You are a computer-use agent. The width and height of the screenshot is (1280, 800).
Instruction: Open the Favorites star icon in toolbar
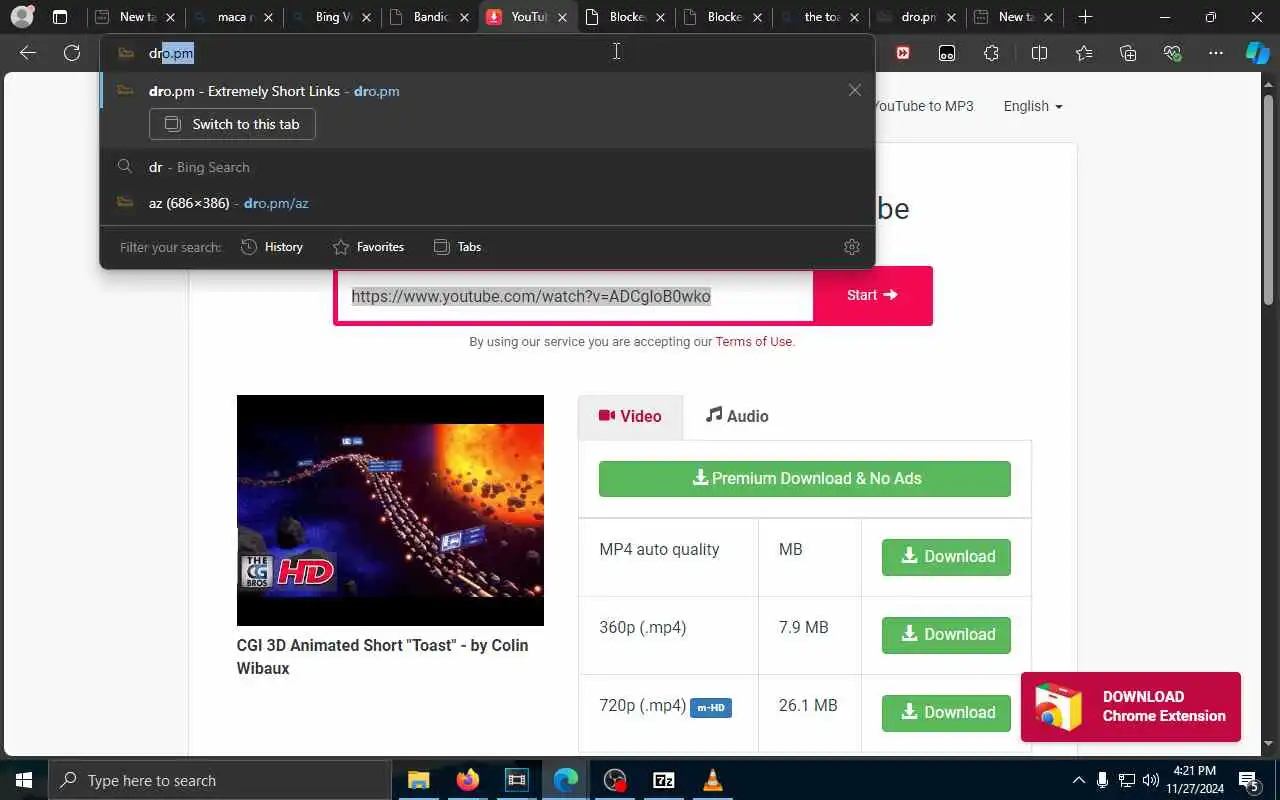tap(1084, 53)
